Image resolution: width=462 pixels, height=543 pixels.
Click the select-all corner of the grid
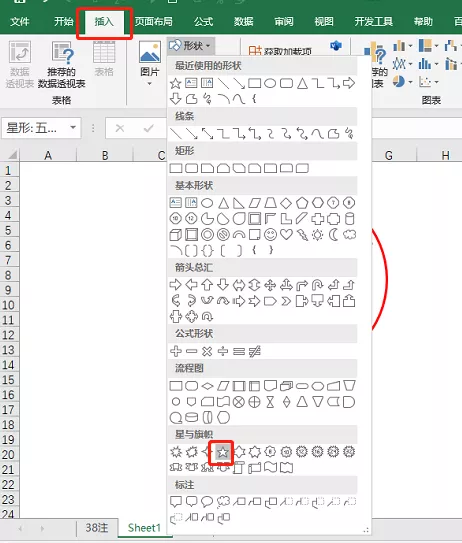pyautogui.click(x=12, y=154)
